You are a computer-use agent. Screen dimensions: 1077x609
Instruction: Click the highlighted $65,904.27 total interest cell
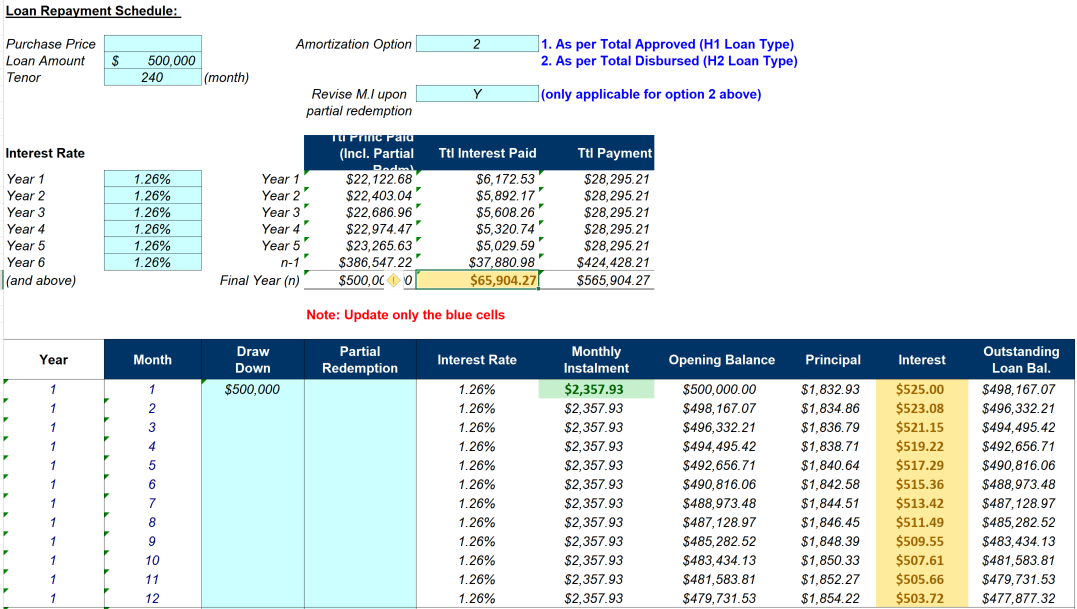(477, 280)
